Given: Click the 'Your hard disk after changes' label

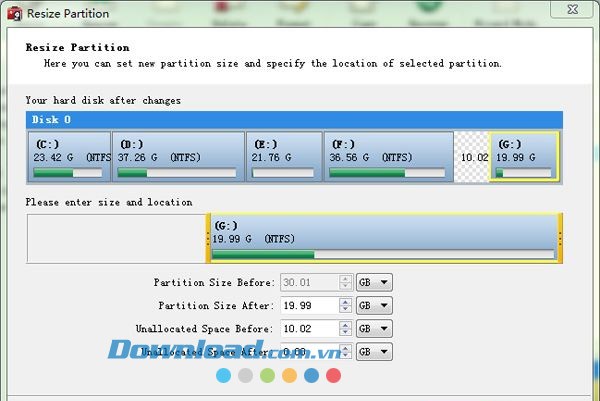Looking at the screenshot, I should [x=103, y=101].
